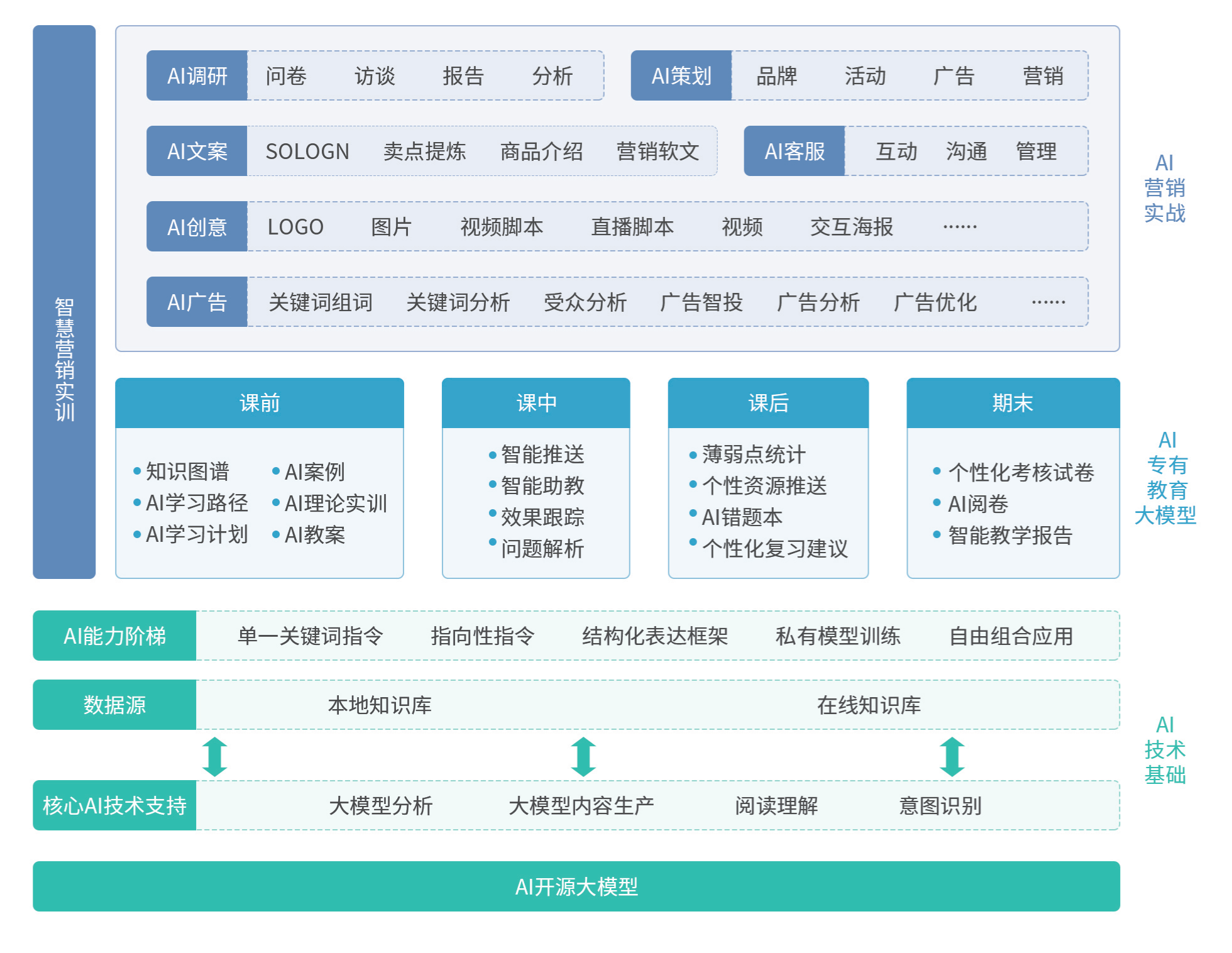Select the 期末 header panel
Viewport: 1232px width, 953px height.
click(x=1013, y=403)
